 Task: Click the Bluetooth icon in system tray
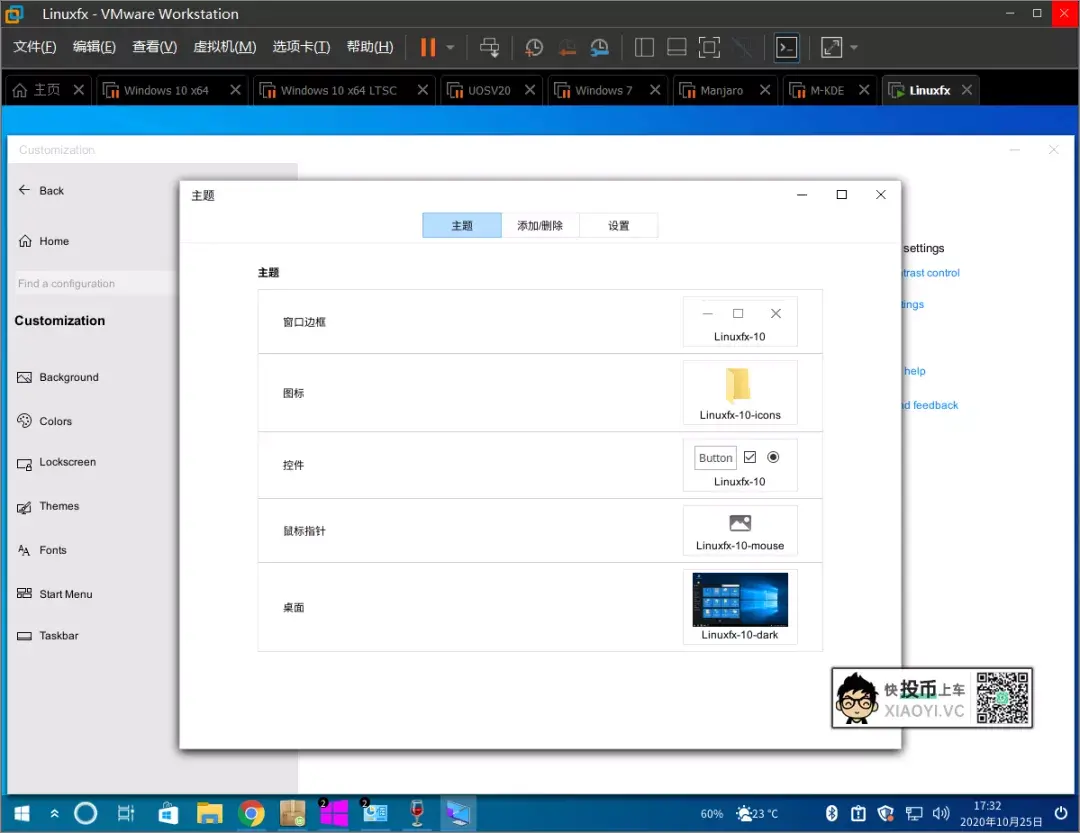(830, 814)
